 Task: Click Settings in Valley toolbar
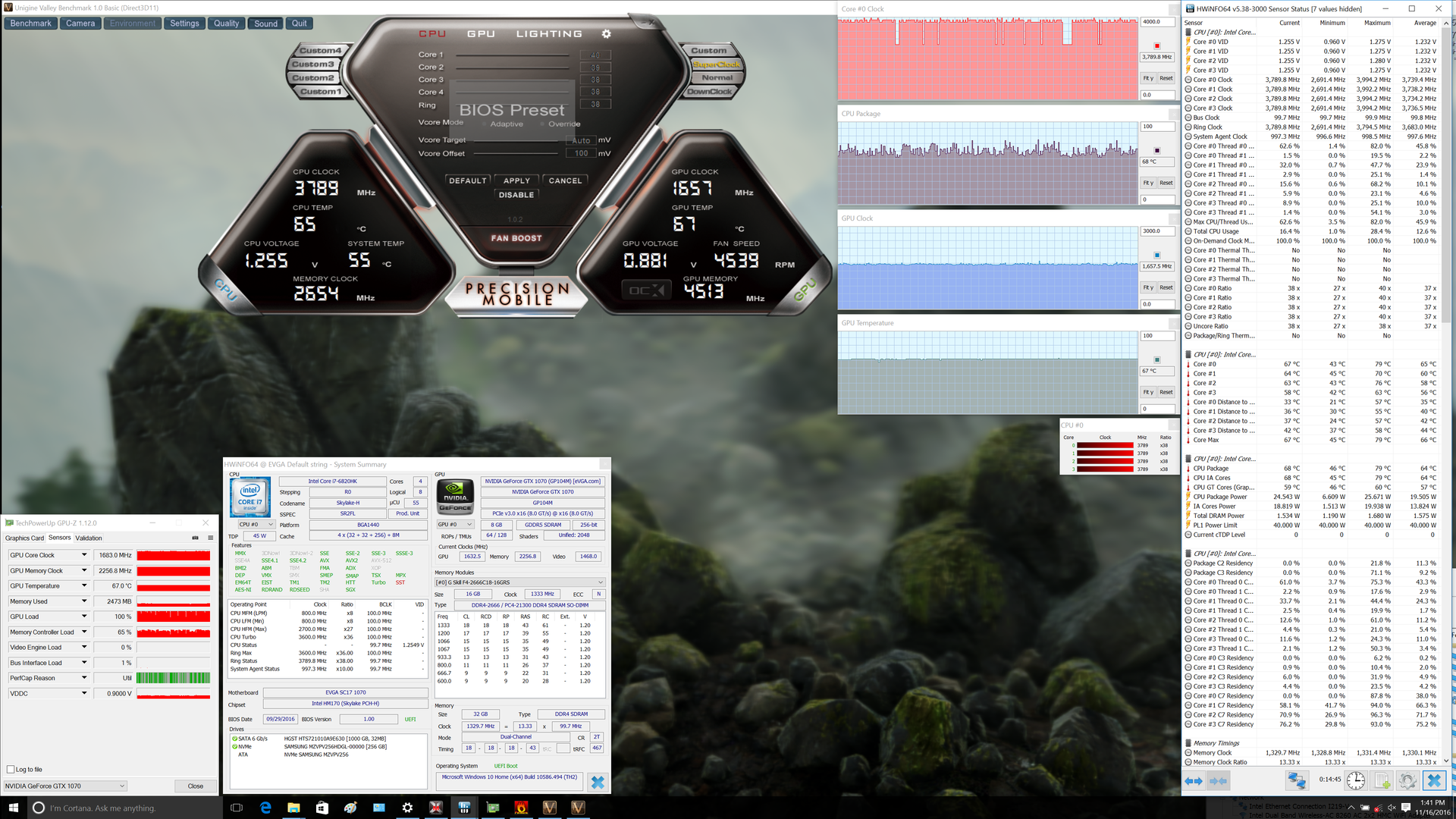(184, 24)
